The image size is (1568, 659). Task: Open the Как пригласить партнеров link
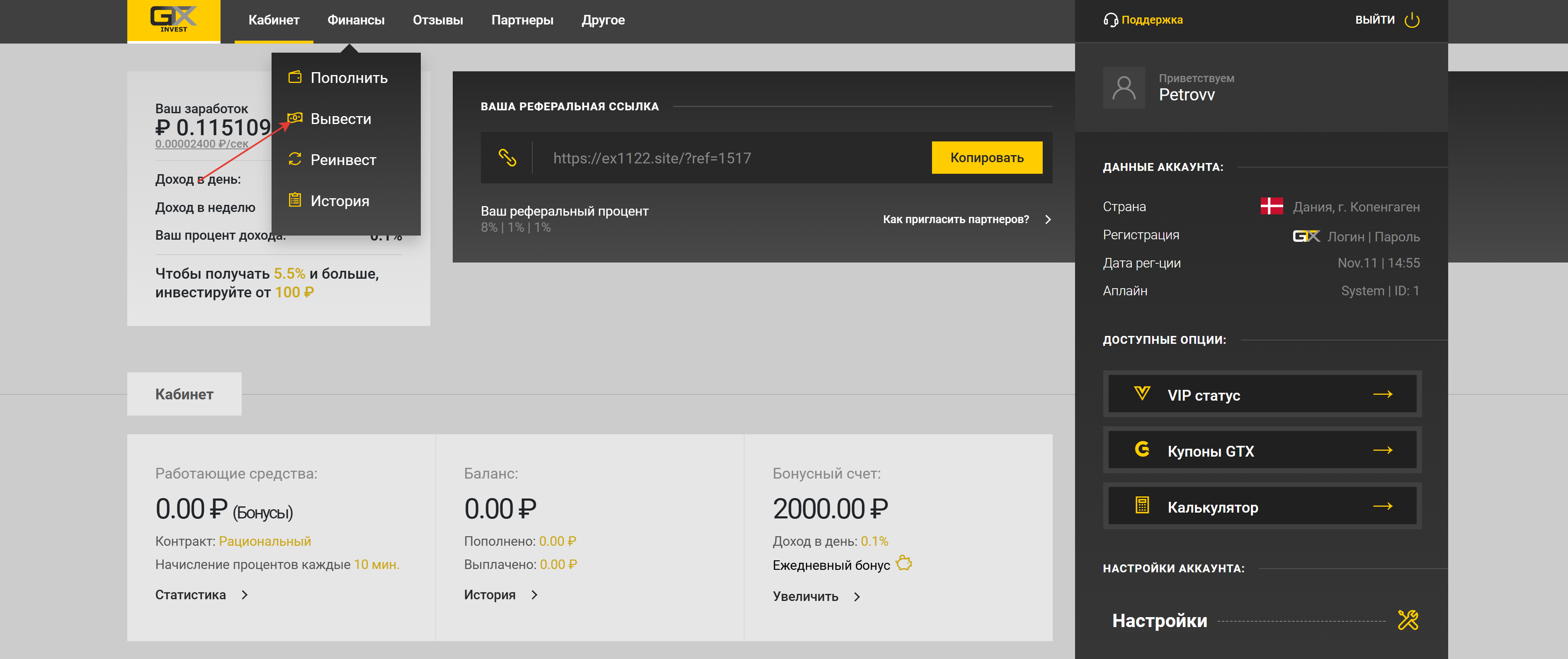(x=956, y=219)
